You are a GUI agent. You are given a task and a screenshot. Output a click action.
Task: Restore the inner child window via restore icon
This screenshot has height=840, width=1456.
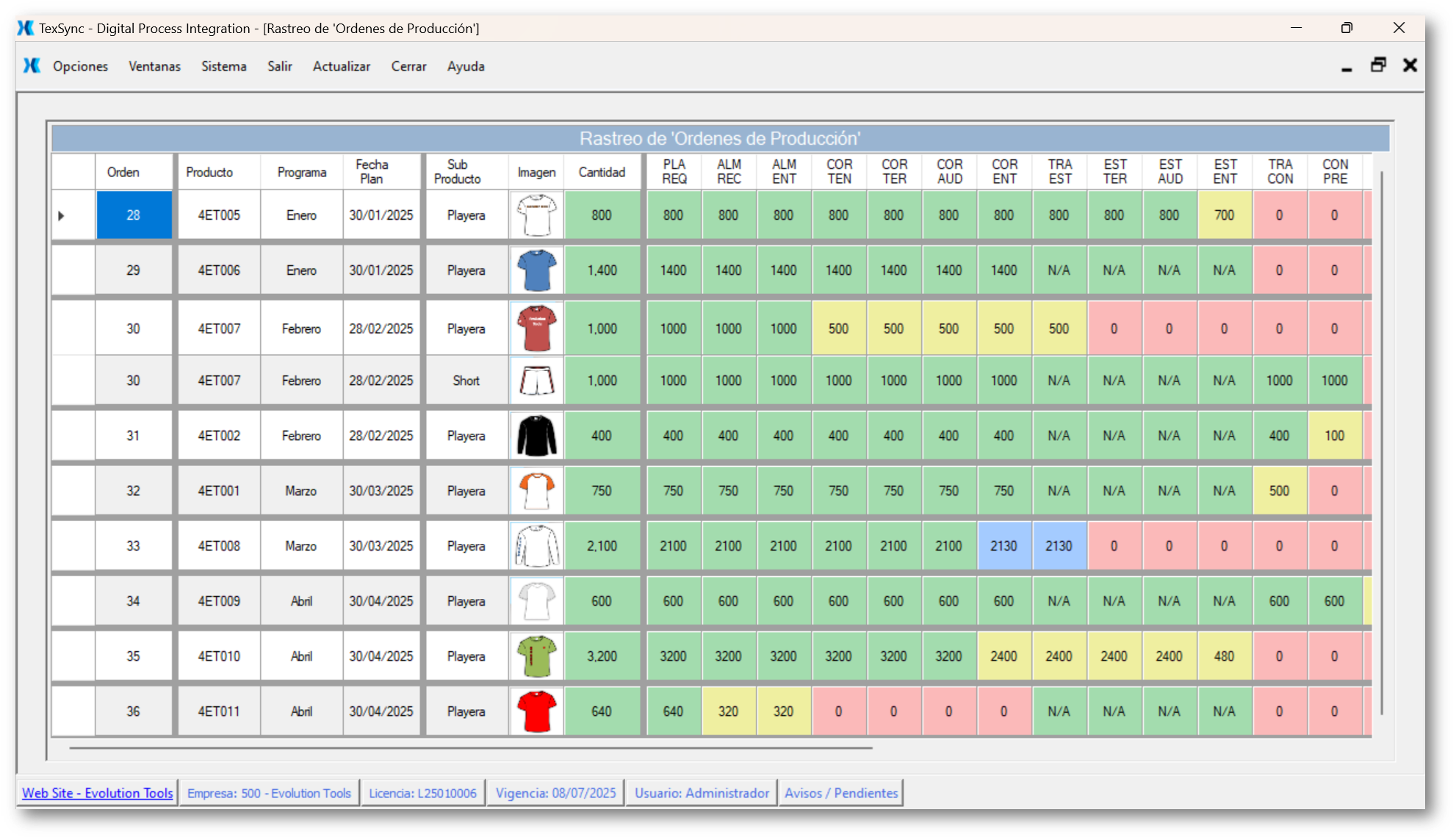click(x=1378, y=65)
